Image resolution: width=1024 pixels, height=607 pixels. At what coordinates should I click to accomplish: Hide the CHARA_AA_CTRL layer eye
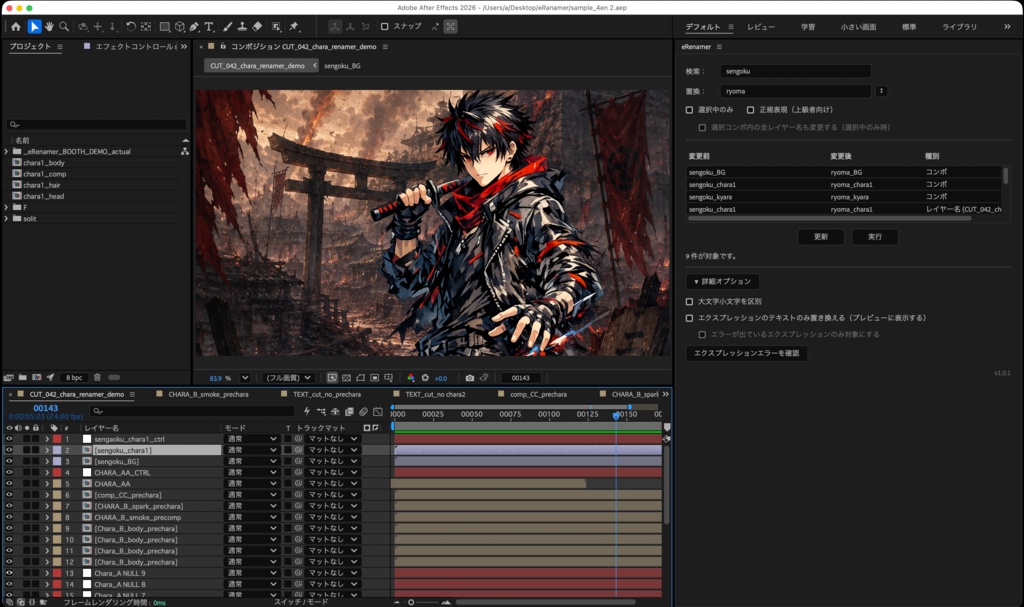pyautogui.click(x=9, y=472)
